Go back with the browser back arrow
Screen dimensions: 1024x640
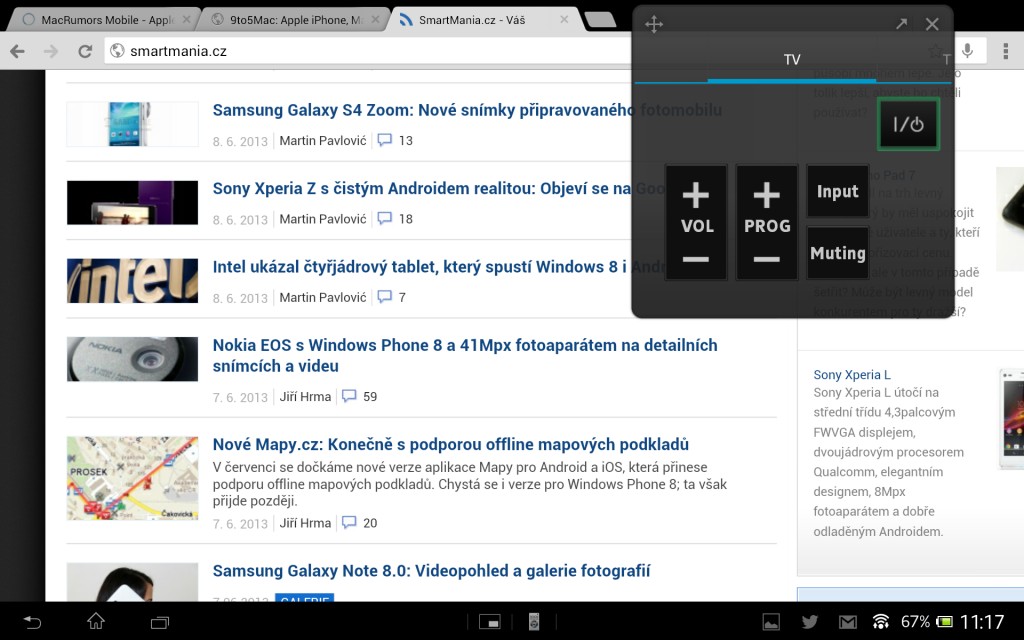(18, 51)
